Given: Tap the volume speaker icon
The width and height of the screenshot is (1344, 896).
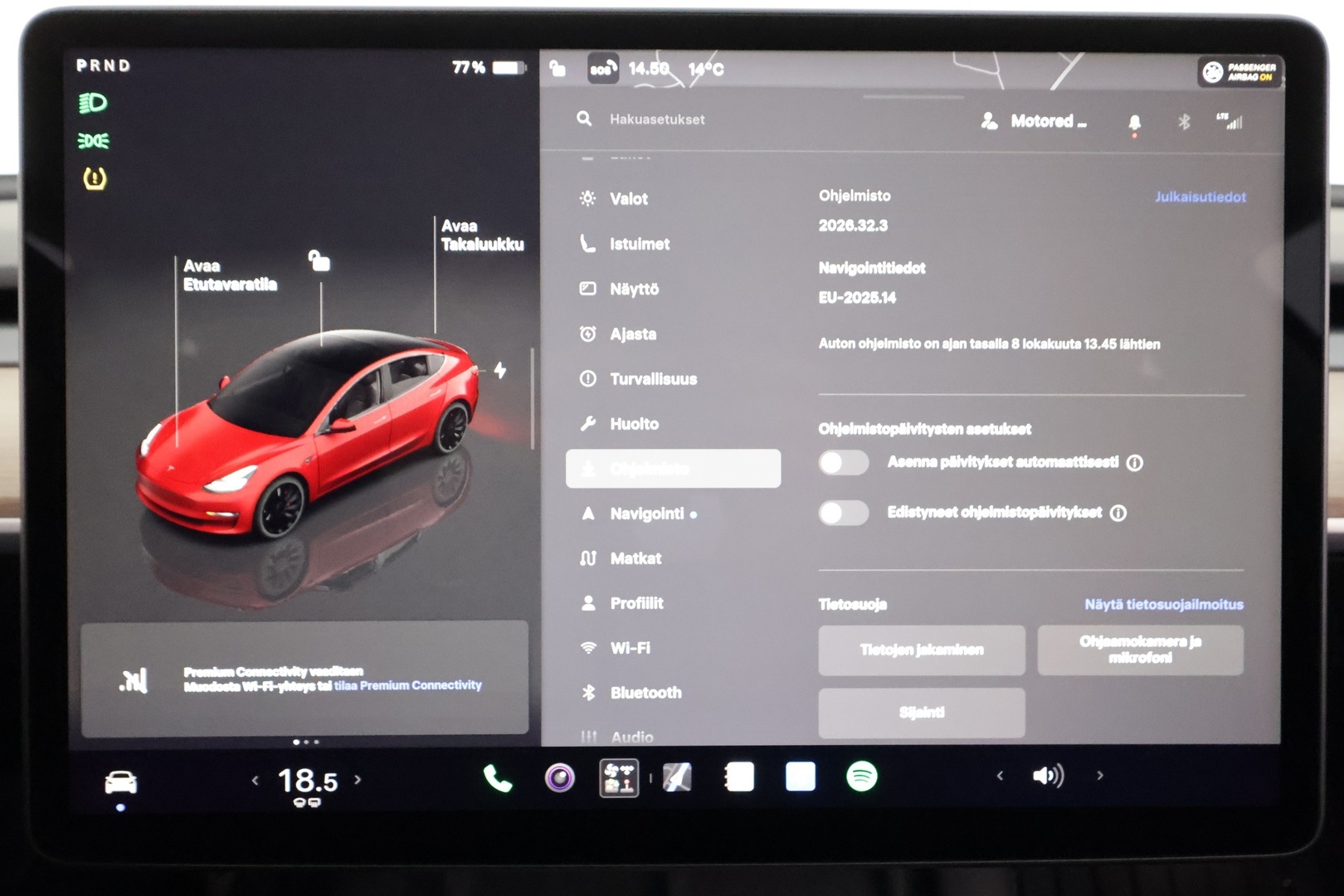Looking at the screenshot, I should pos(1049,776).
